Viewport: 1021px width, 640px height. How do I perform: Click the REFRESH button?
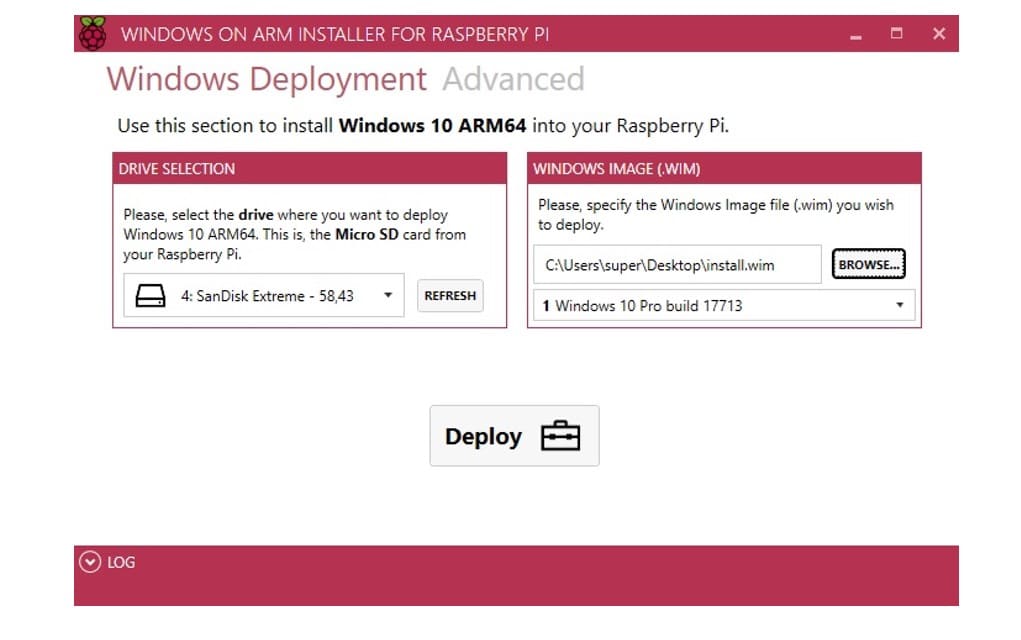pos(450,296)
